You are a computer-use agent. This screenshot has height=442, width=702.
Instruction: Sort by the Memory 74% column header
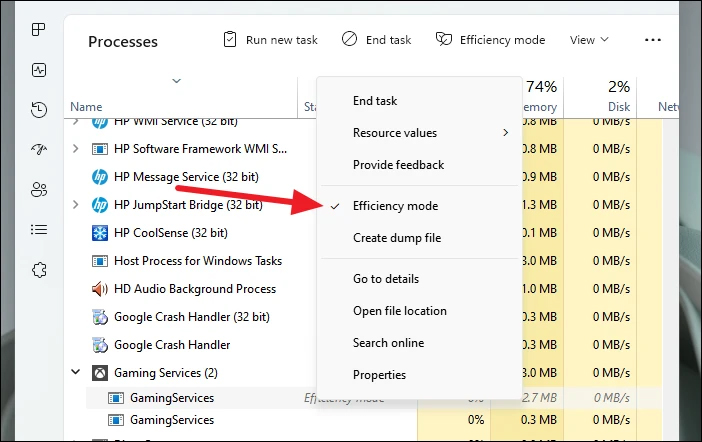540,96
